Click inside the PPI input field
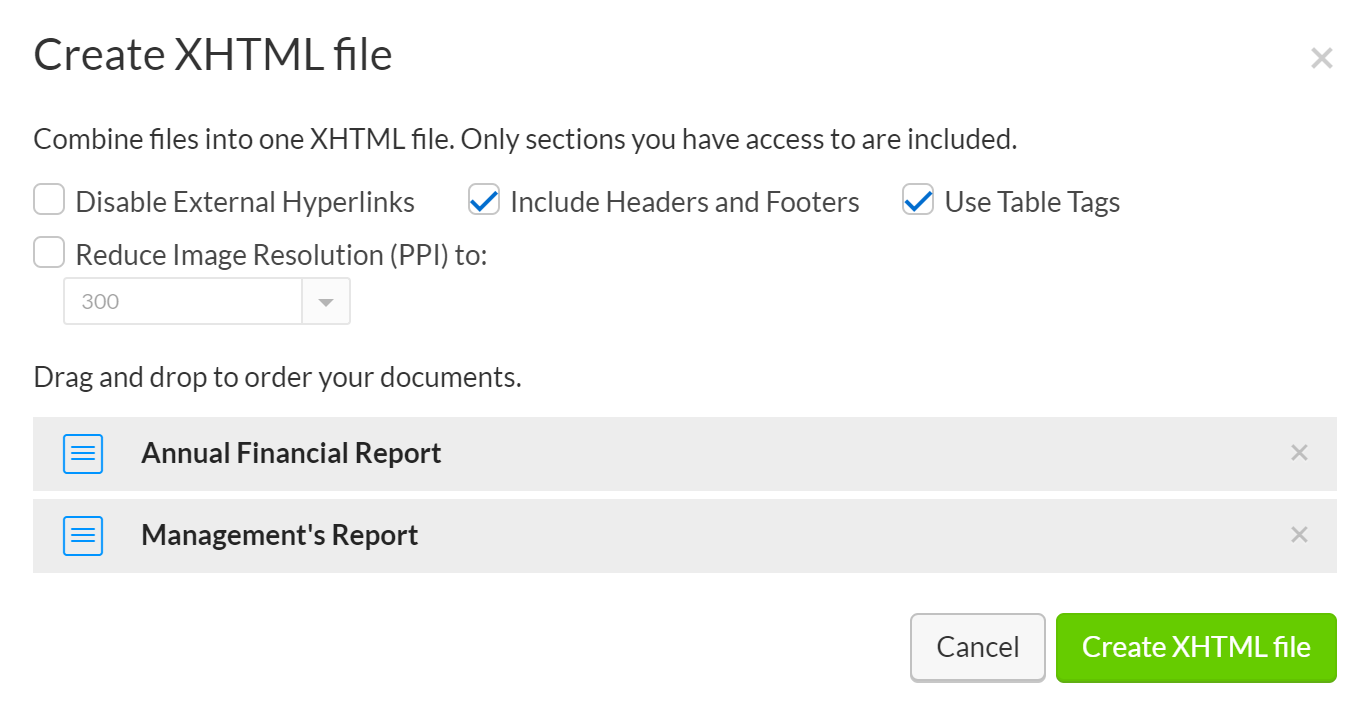Screen dimensions: 1370x714 pos(180,301)
